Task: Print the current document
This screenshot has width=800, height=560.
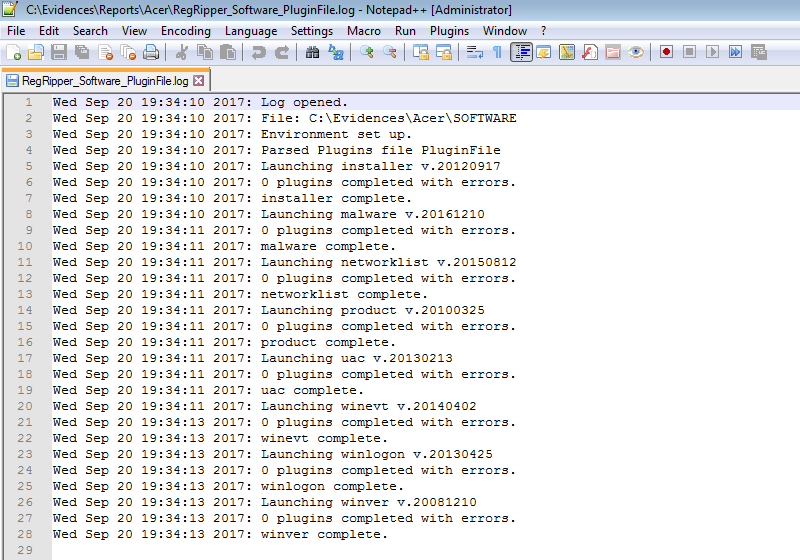Action: (x=151, y=52)
